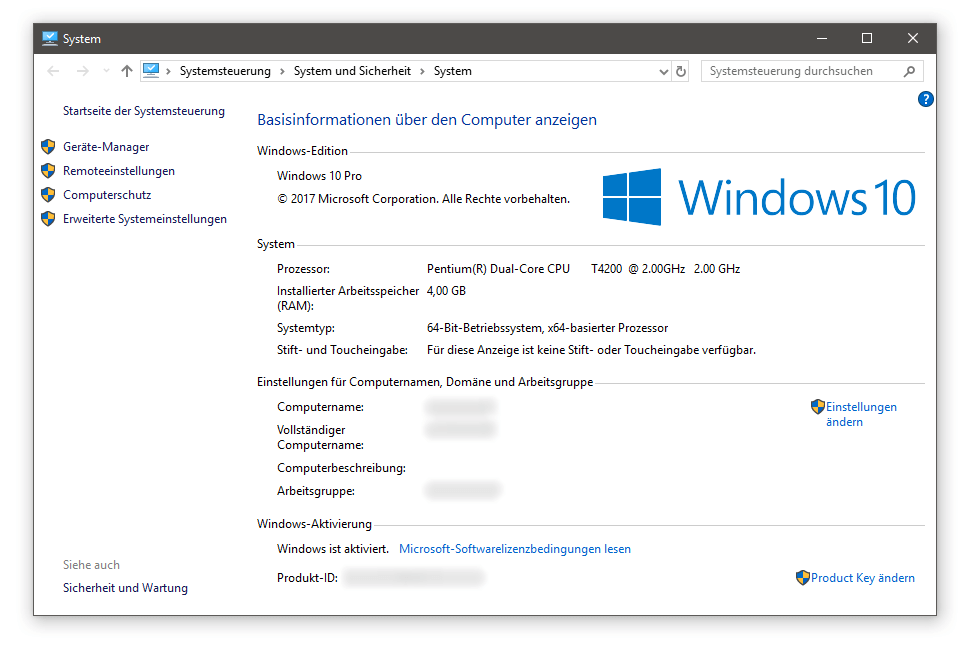Expand chevron after Systemsteuerung breadcrumb
The width and height of the screenshot is (971, 649).
(x=282, y=71)
